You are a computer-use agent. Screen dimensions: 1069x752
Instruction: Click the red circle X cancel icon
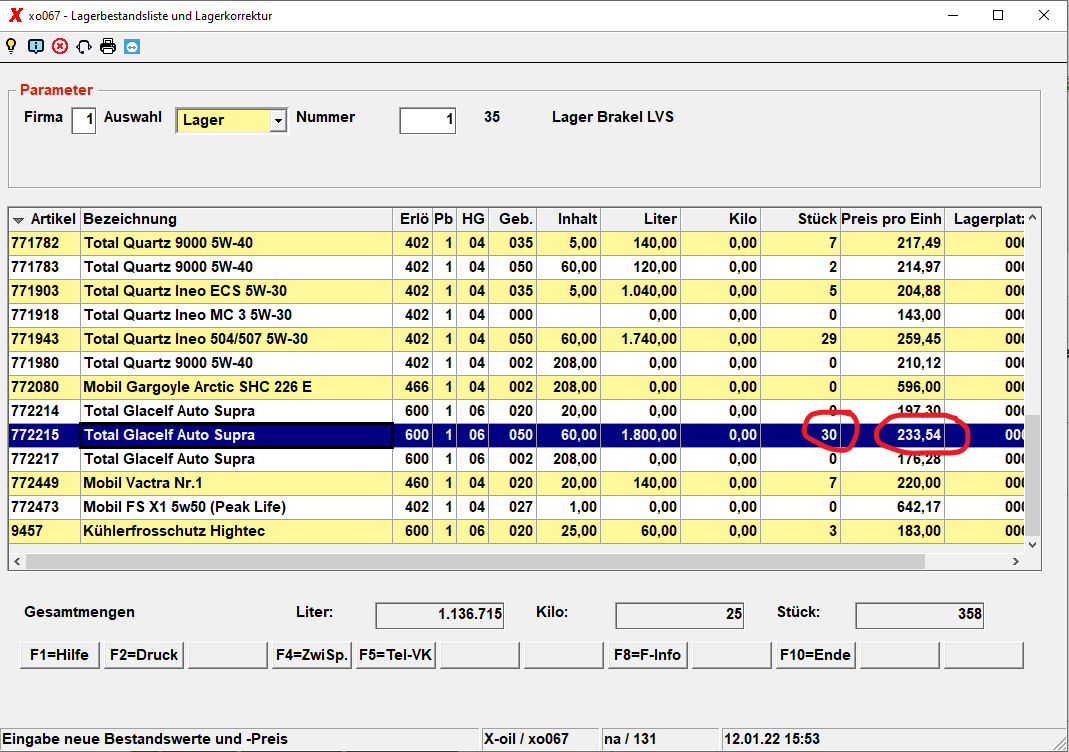[x=60, y=46]
